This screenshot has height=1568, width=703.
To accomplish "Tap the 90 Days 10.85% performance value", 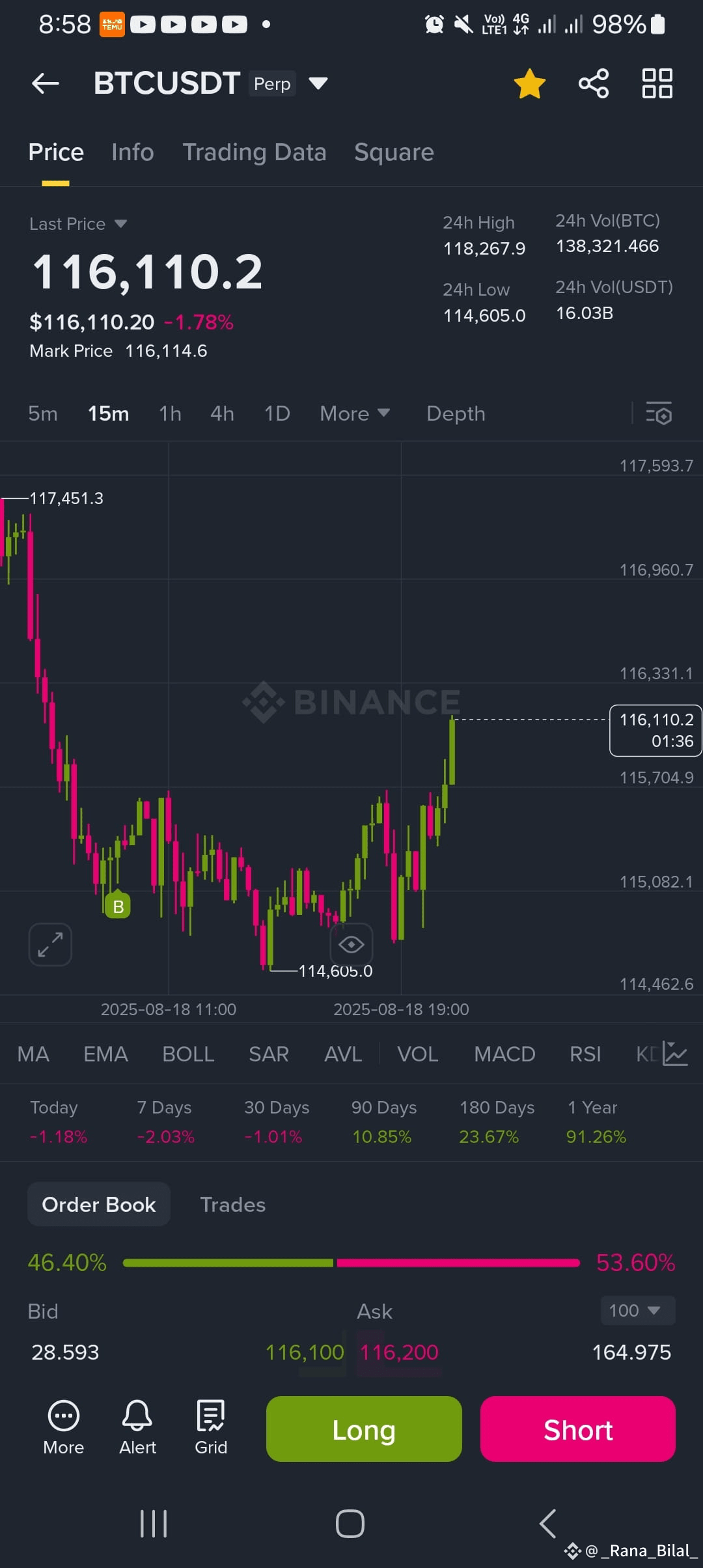I will click(382, 1137).
